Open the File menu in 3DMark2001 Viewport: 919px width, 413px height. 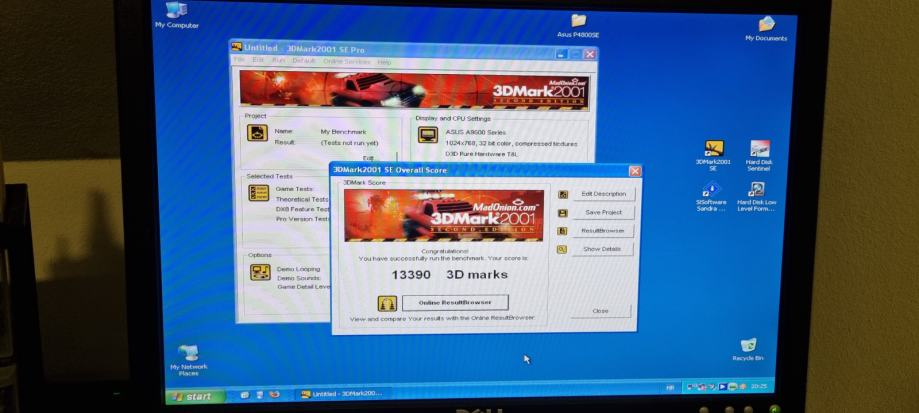coord(239,61)
